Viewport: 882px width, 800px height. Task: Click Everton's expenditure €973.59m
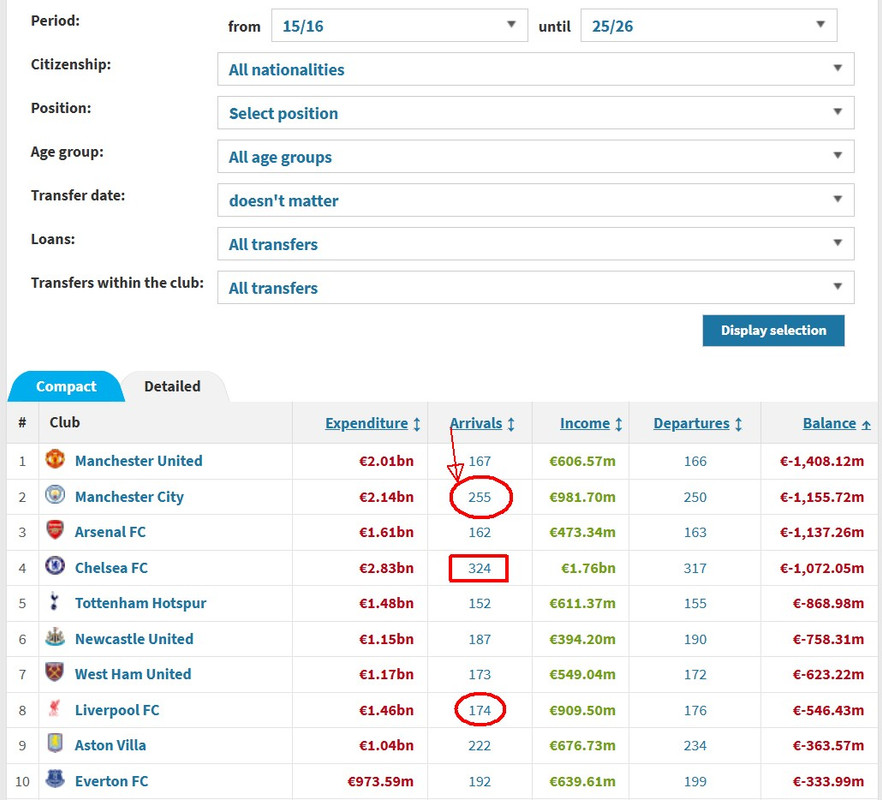[380, 781]
